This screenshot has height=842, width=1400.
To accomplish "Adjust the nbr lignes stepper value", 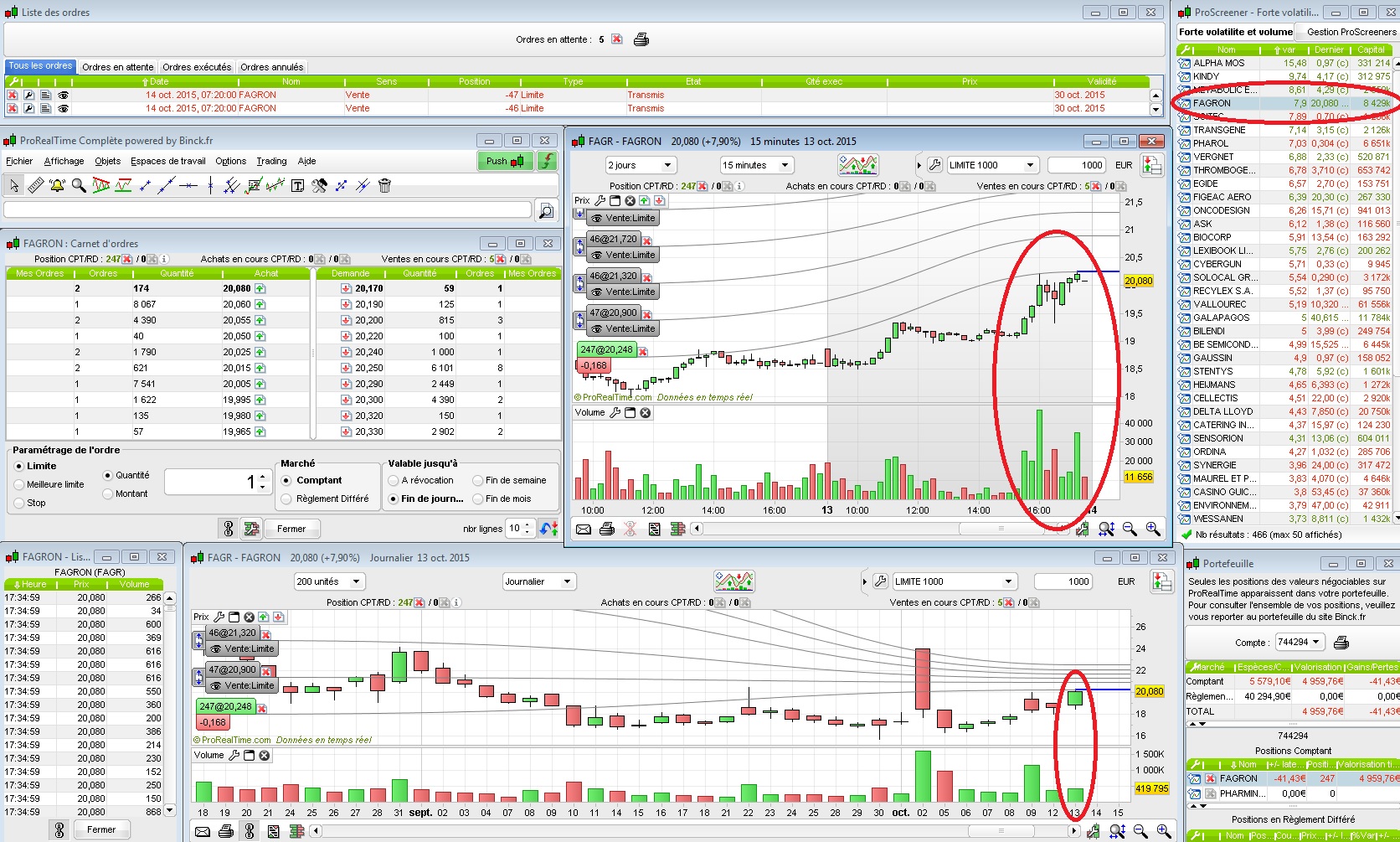I will pos(528,529).
